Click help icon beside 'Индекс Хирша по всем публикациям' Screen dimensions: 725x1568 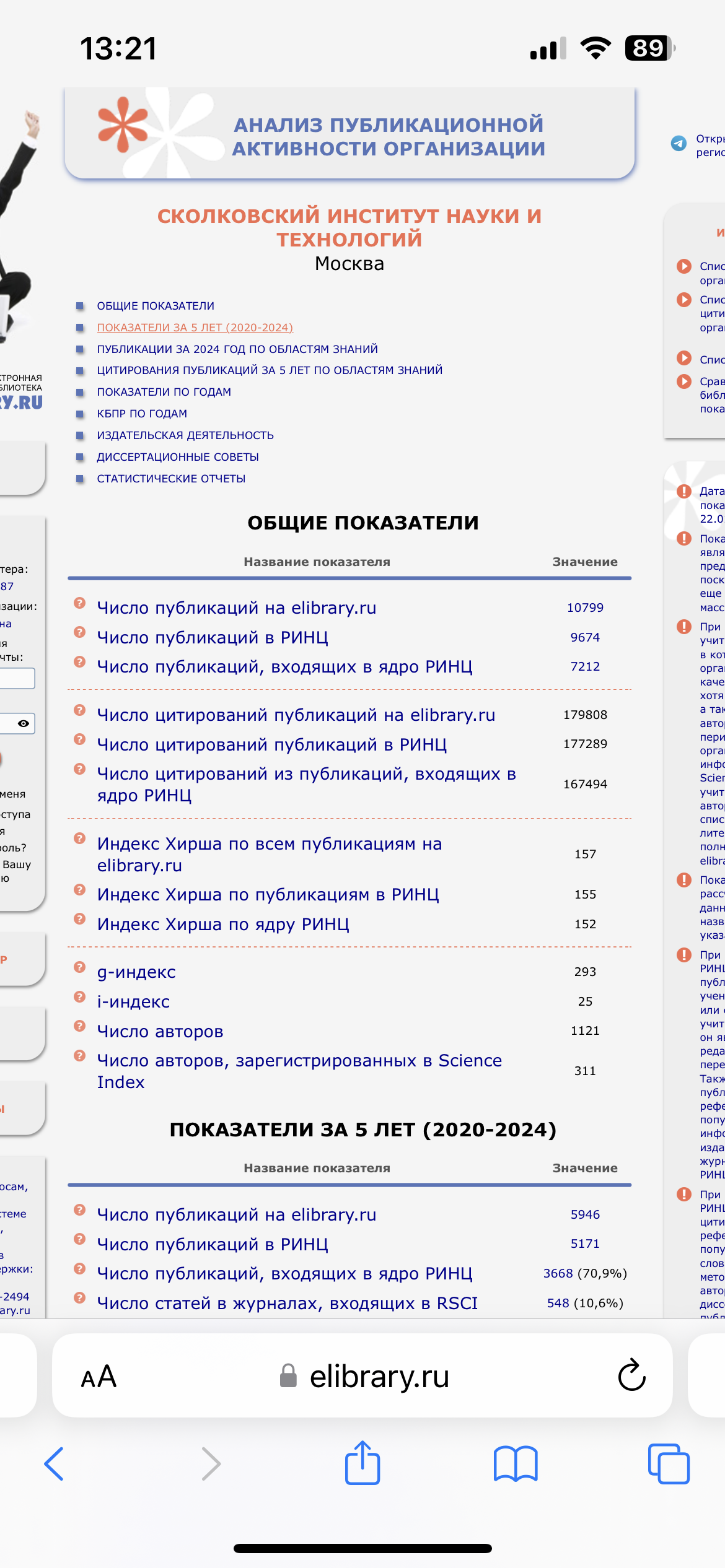(x=79, y=838)
